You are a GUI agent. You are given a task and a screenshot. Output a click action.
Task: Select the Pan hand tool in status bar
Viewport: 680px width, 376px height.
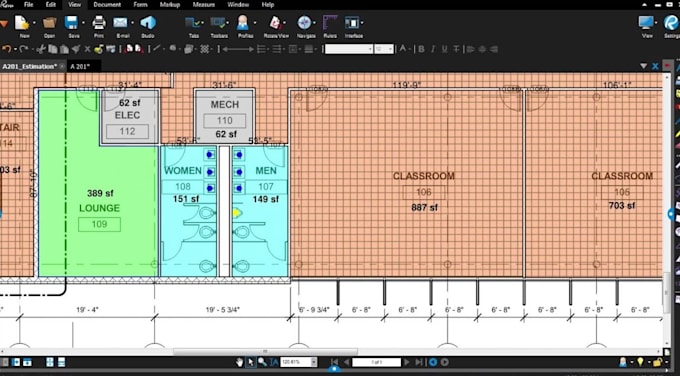pos(239,362)
